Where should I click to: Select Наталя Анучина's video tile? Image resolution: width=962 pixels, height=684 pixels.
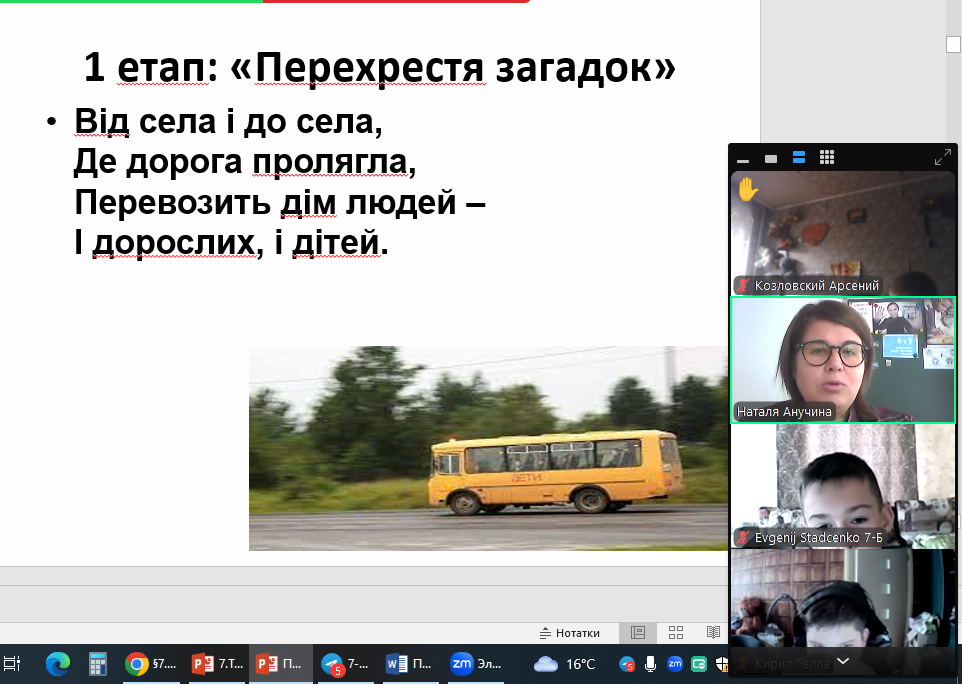(x=843, y=360)
